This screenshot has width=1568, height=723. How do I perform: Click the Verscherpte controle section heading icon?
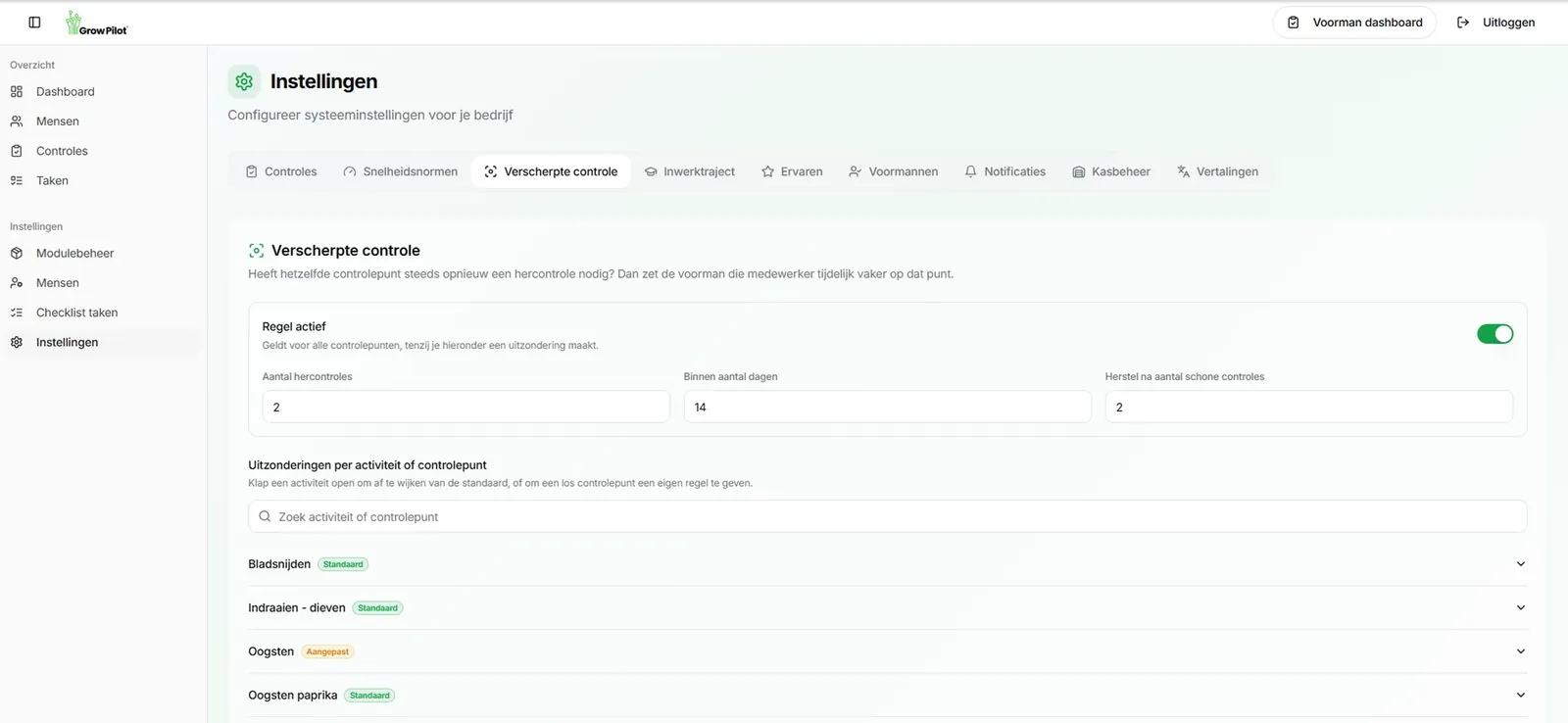coord(257,251)
